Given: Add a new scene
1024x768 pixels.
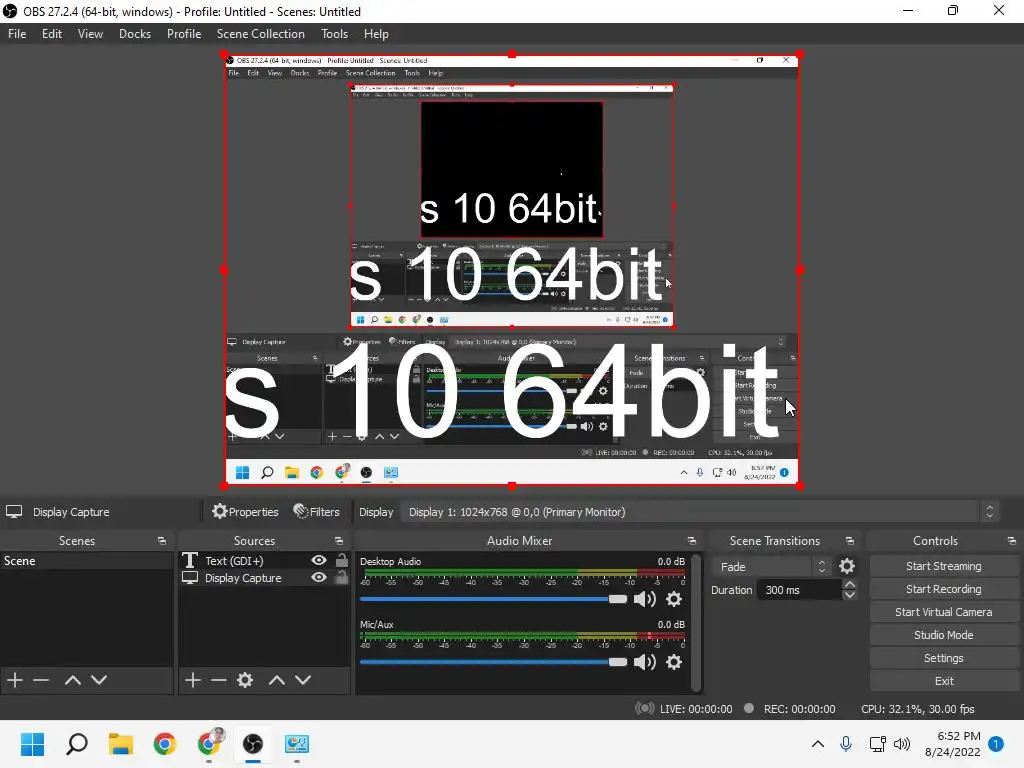Looking at the screenshot, I should pyautogui.click(x=15, y=680).
